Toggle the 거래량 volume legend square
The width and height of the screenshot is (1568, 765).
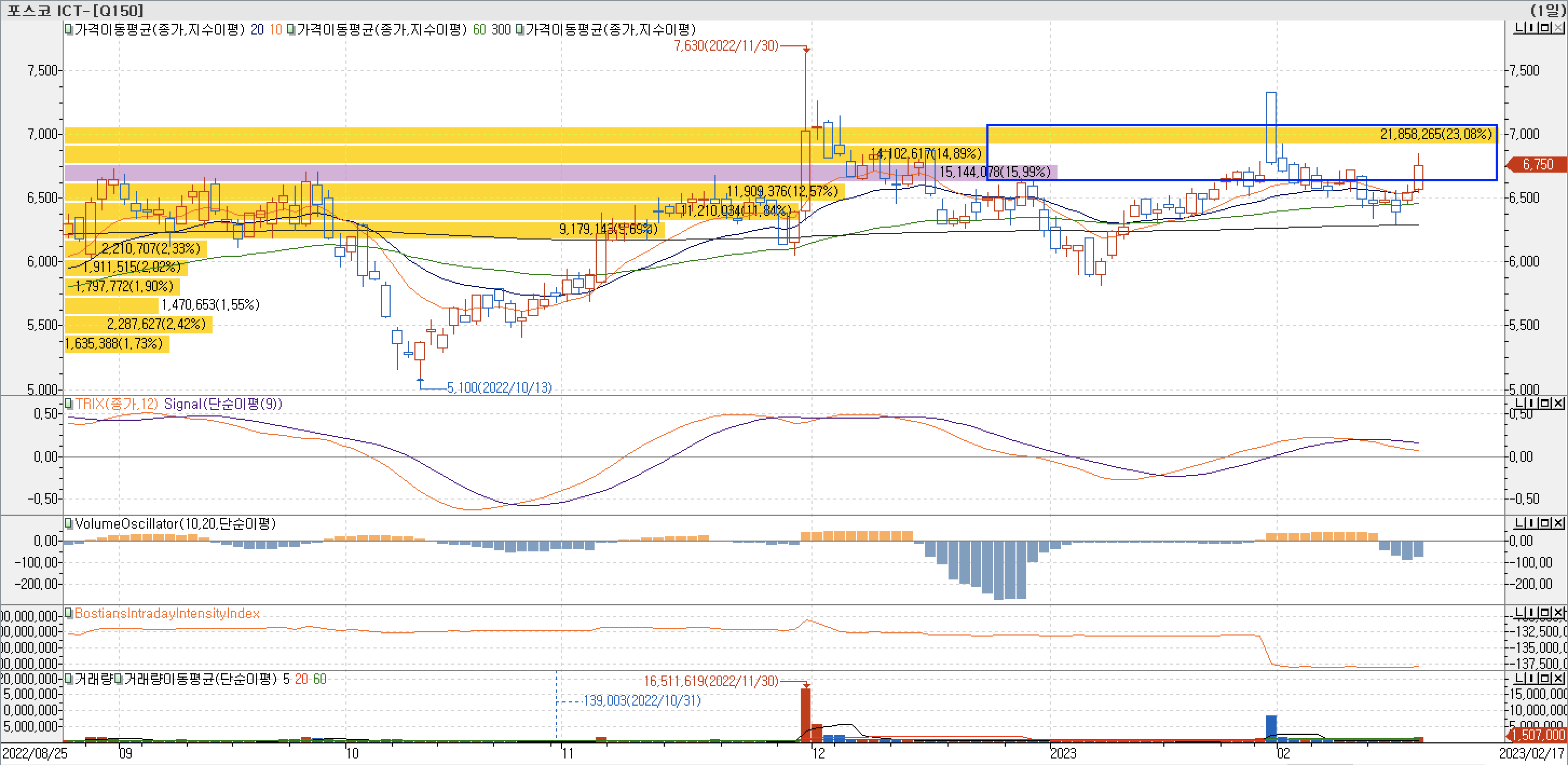(69, 679)
